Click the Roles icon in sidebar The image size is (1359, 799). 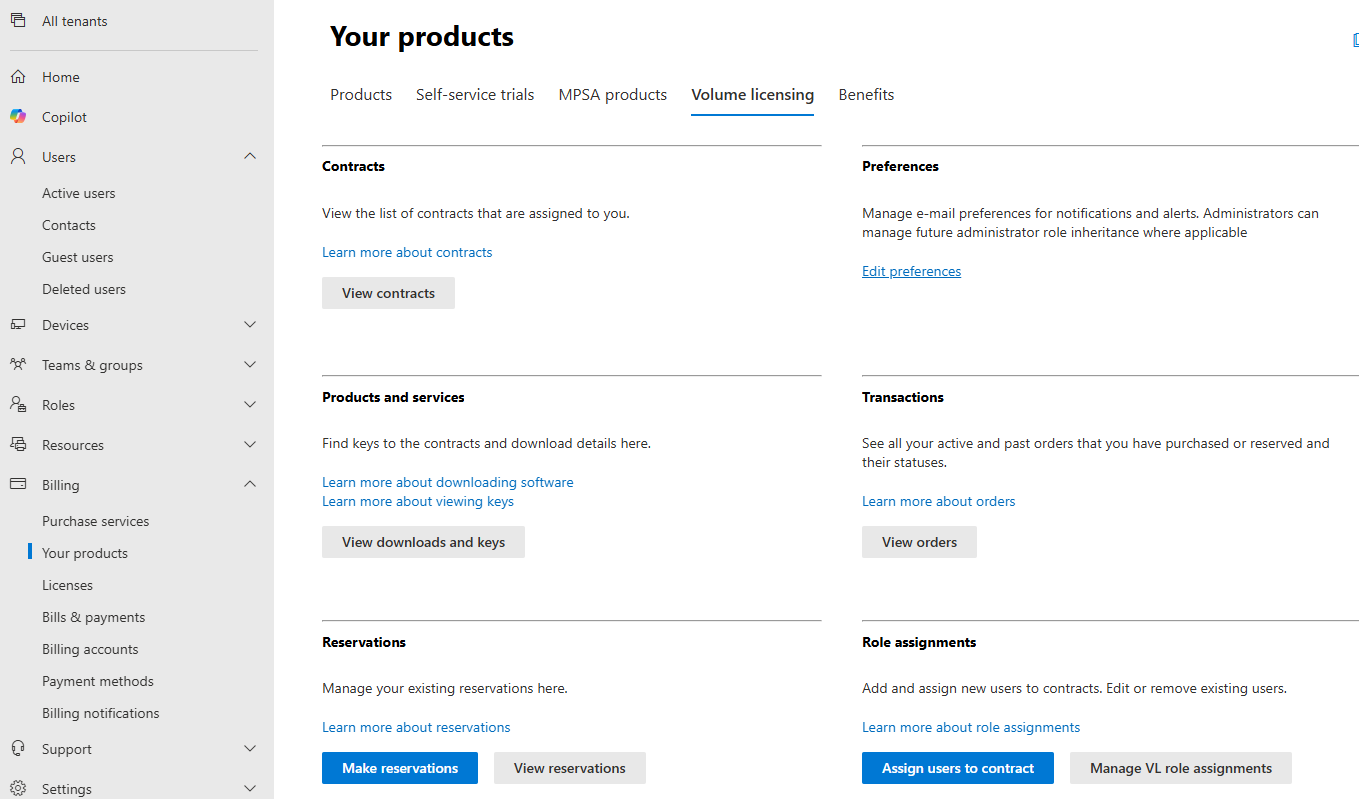[18, 405]
